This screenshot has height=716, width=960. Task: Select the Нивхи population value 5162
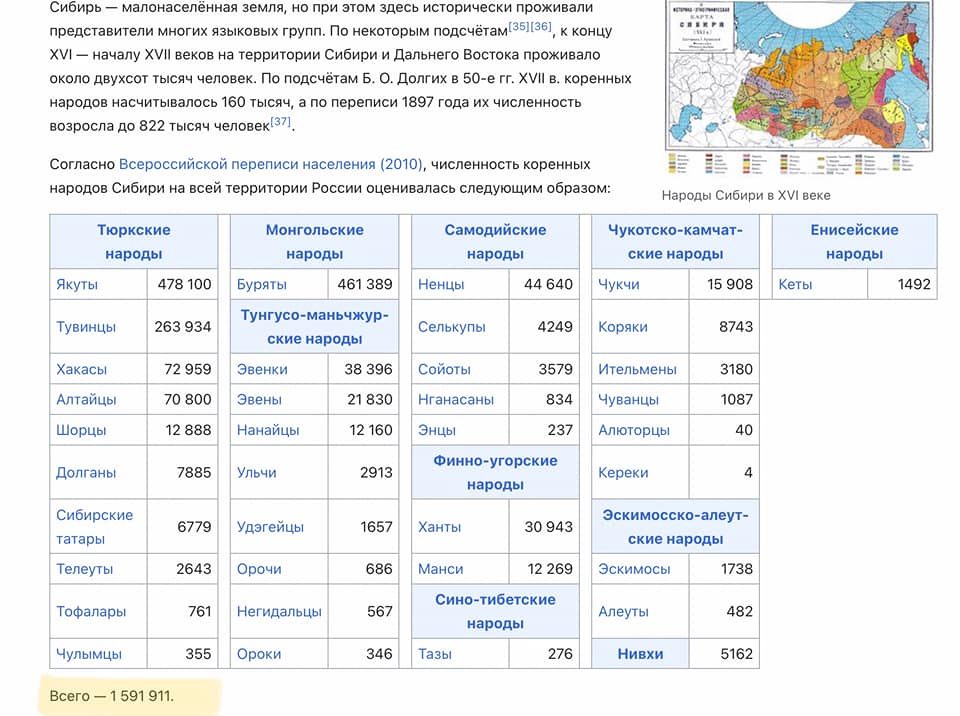click(737, 654)
